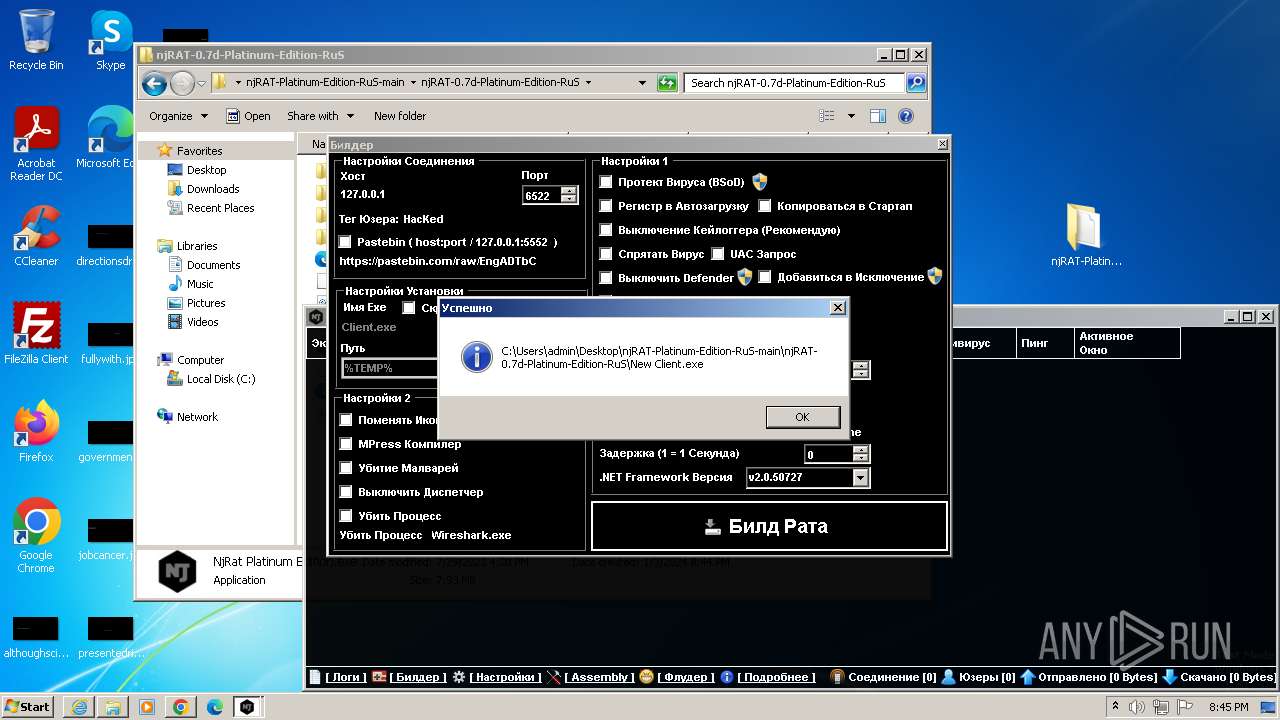
Task: Open Windows Media Player taskbar icon
Action: point(147,707)
